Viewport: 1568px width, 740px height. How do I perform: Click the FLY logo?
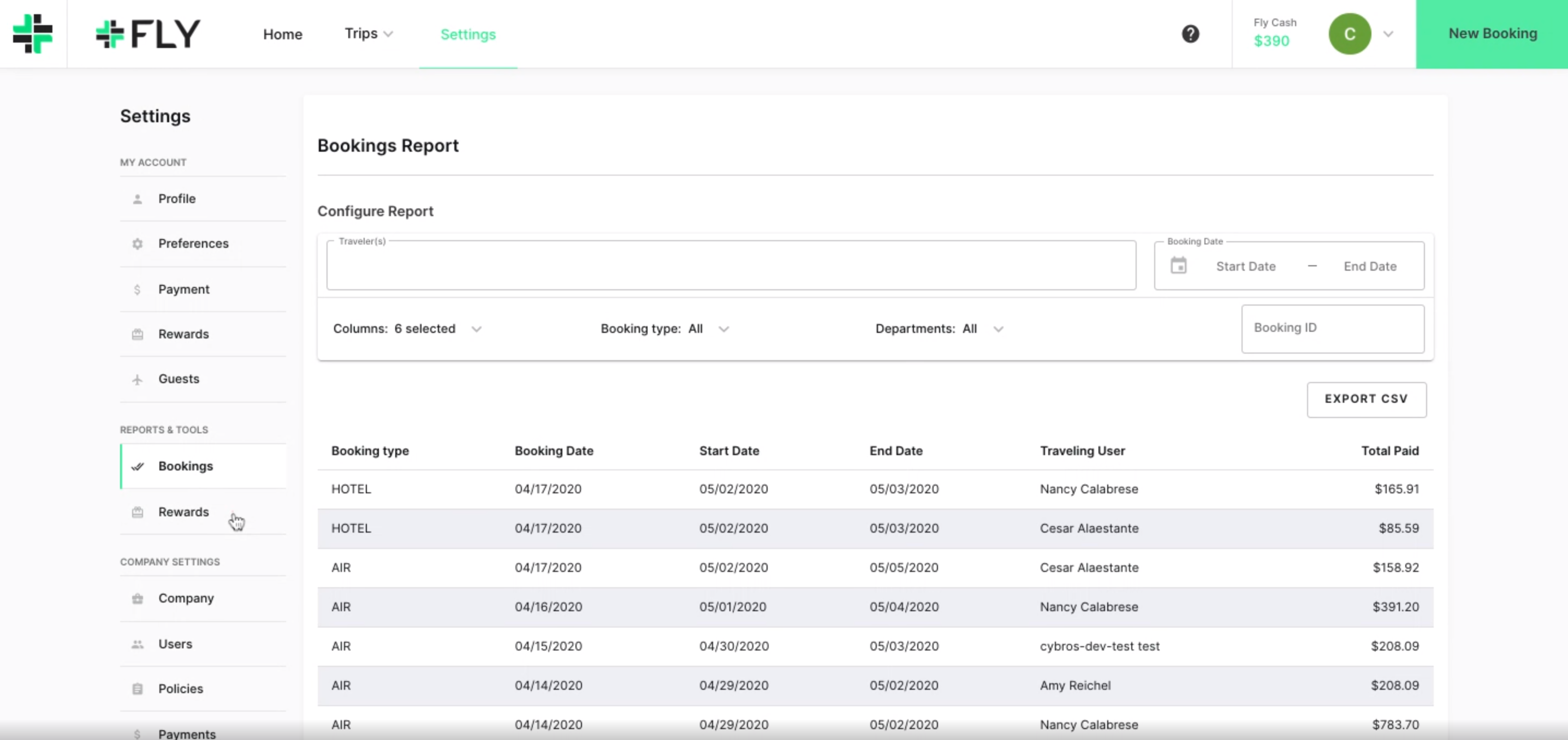[148, 33]
